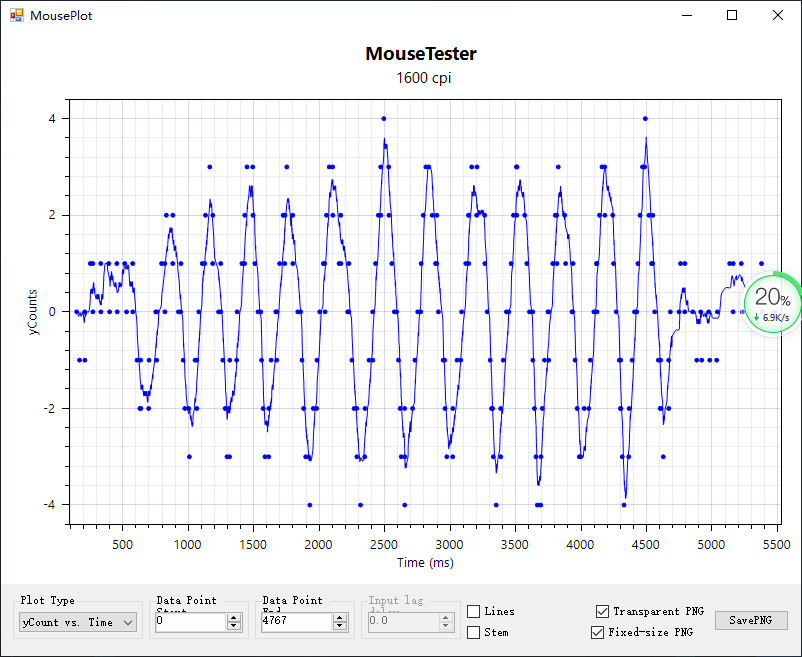The width and height of the screenshot is (802, 657).
Task: Click the Data Point Start input field
Action: click(190, 622)
